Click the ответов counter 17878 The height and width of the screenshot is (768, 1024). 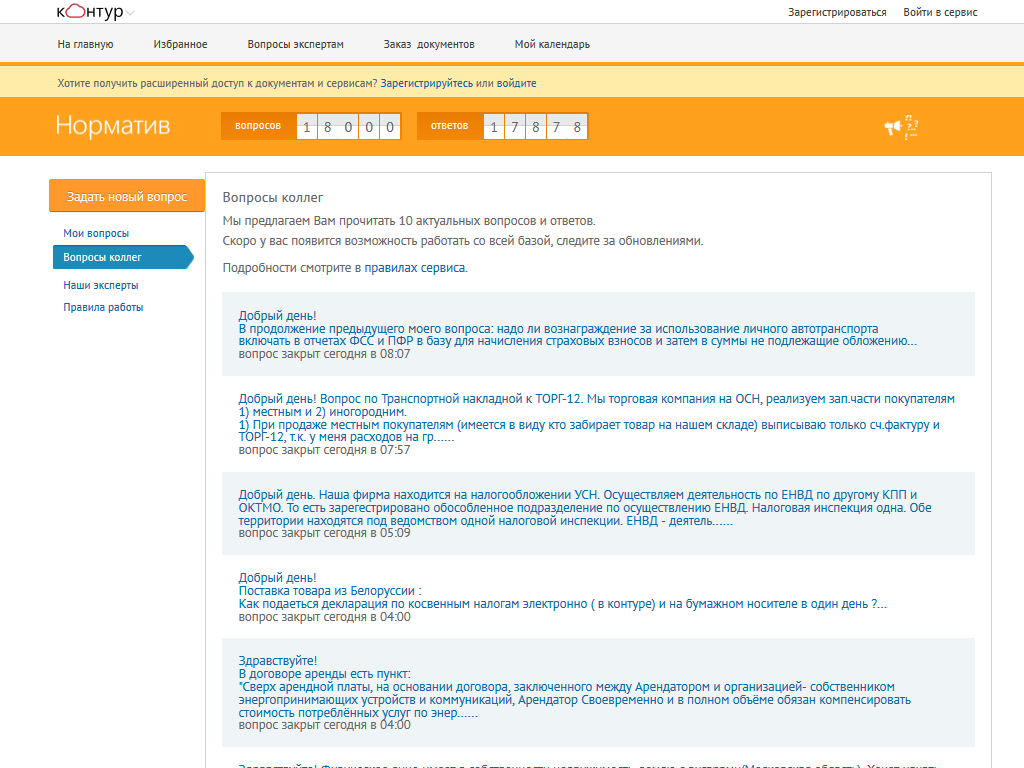[503, 127]
